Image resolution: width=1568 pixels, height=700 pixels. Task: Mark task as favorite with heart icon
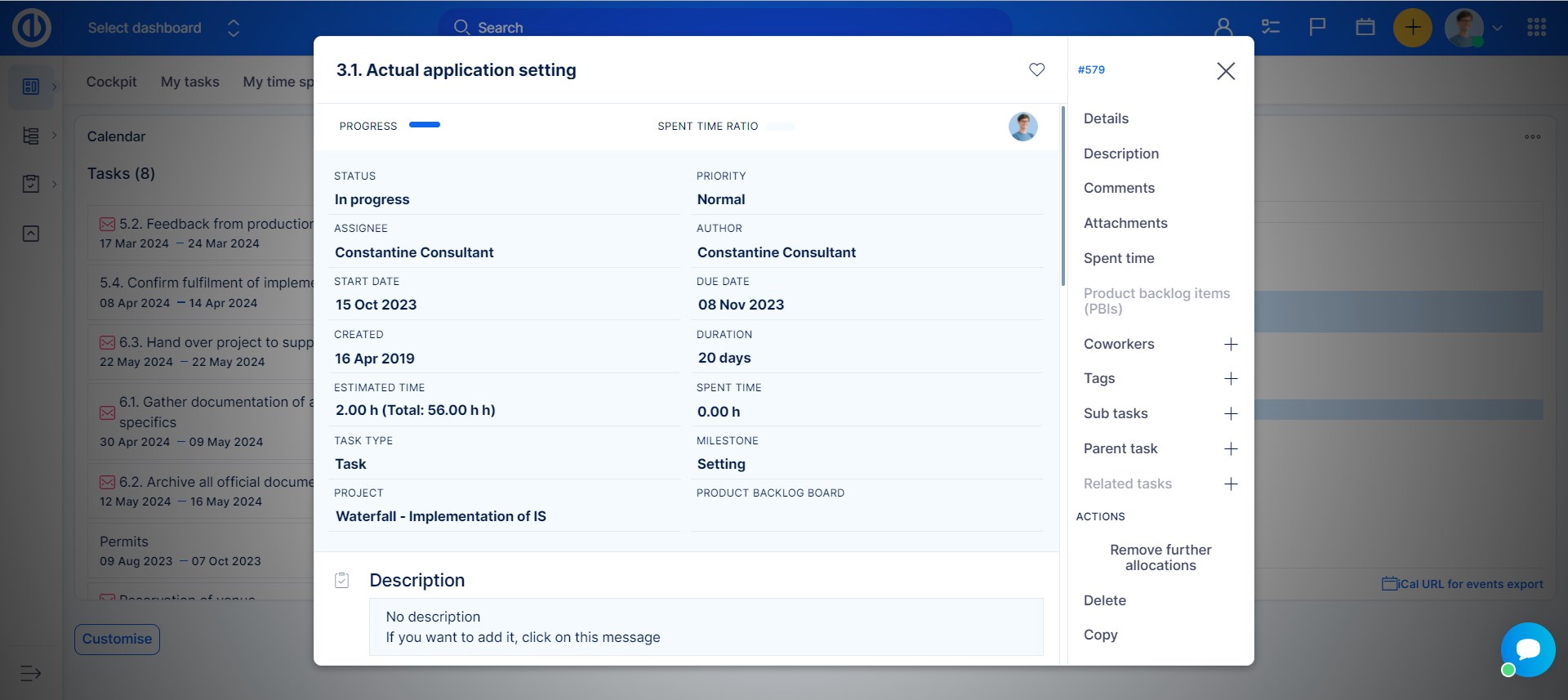(1036, 70)
